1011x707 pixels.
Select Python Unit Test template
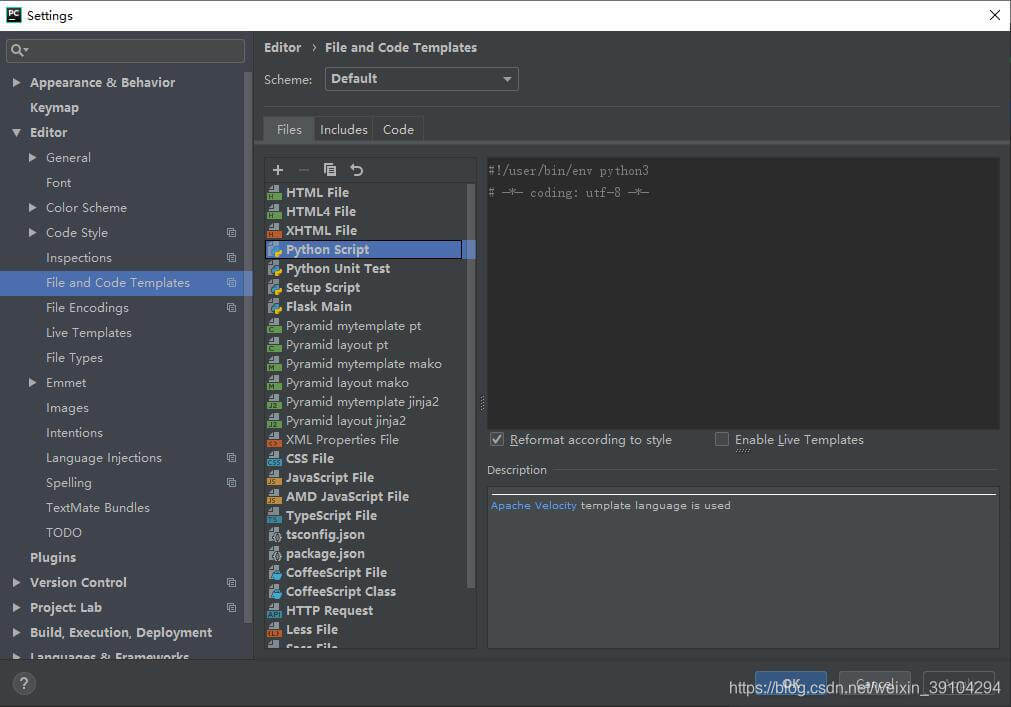click(337, 269)
